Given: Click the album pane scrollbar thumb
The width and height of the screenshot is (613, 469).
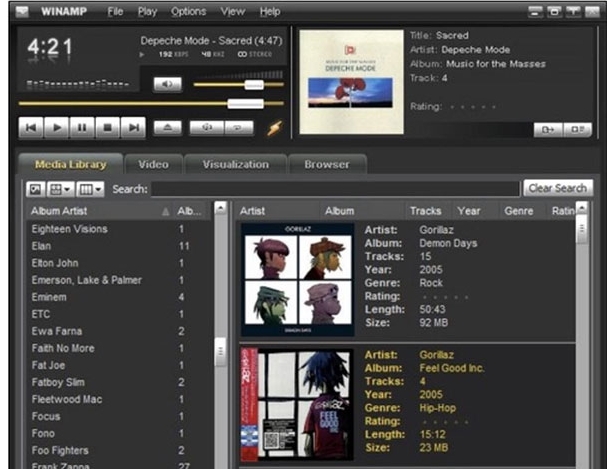Looking at the screenshot, I should [x=582, y=229].
